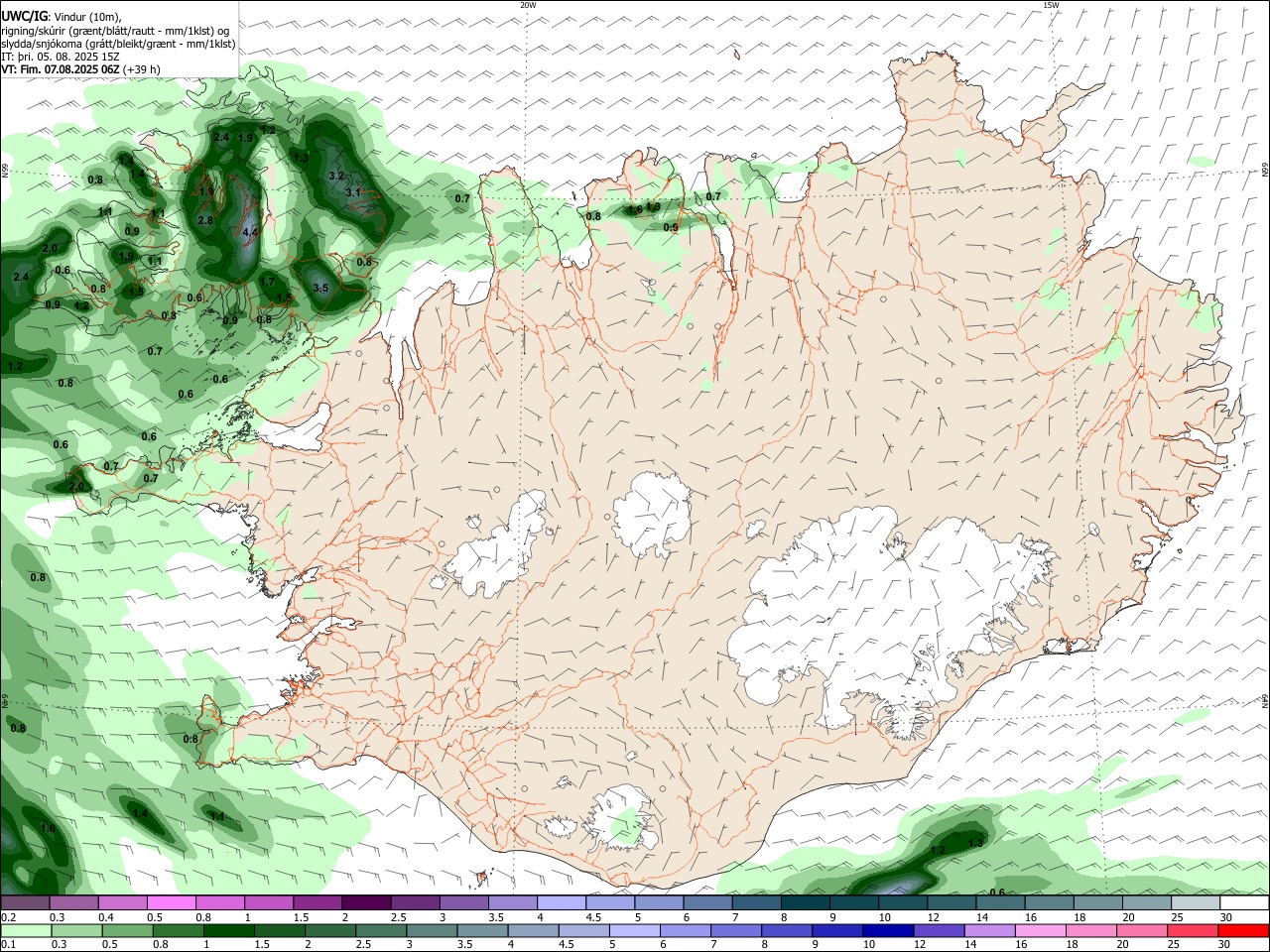Viewport: 1270px width, 952px height.
Task: Click the darkest green swatch labeled 1 in bottom legend
Action: click(228, 931)
